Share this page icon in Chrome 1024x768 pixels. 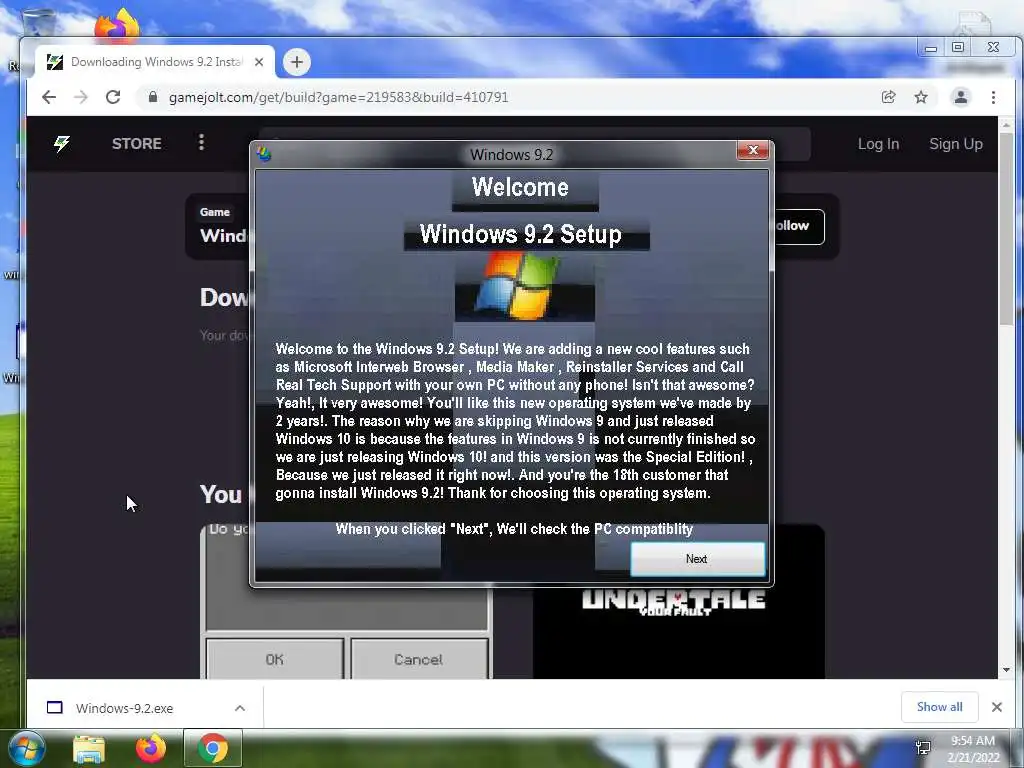[x=888, y=97]
